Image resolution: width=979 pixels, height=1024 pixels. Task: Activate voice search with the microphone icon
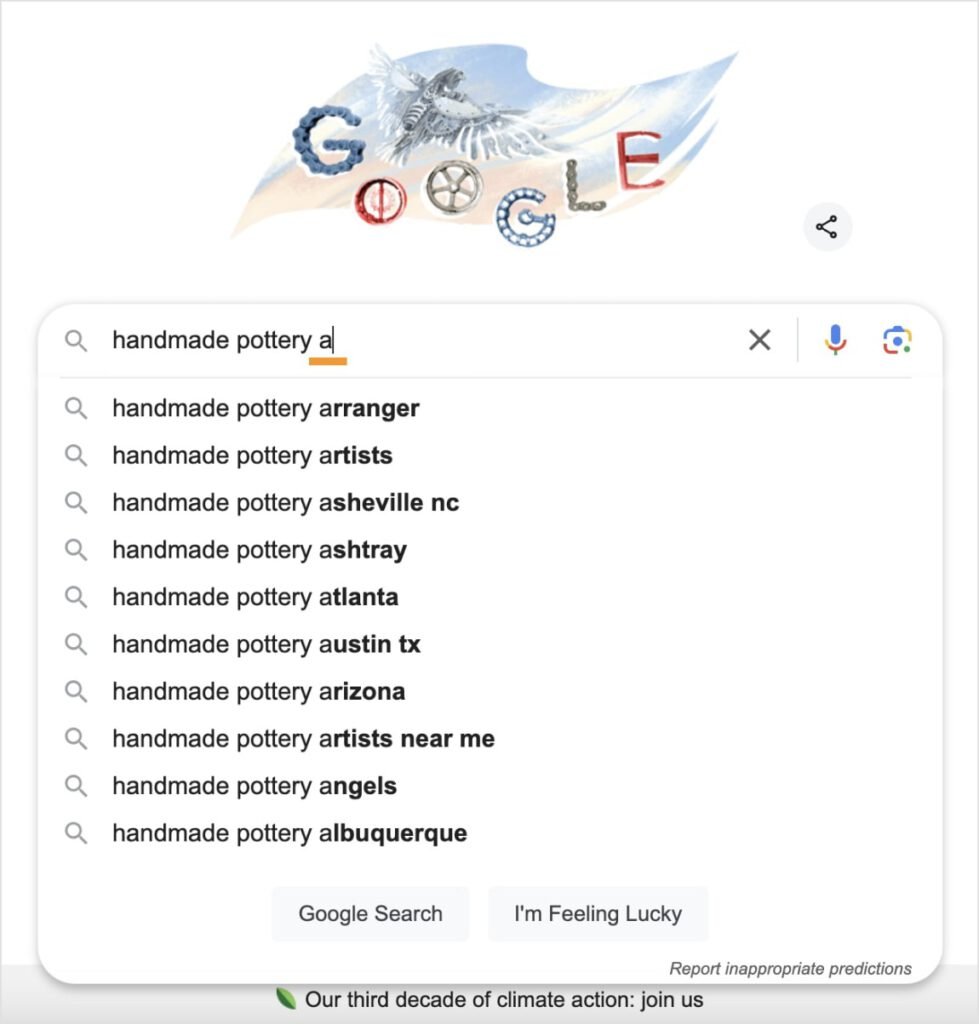click(x=834, y=340)
